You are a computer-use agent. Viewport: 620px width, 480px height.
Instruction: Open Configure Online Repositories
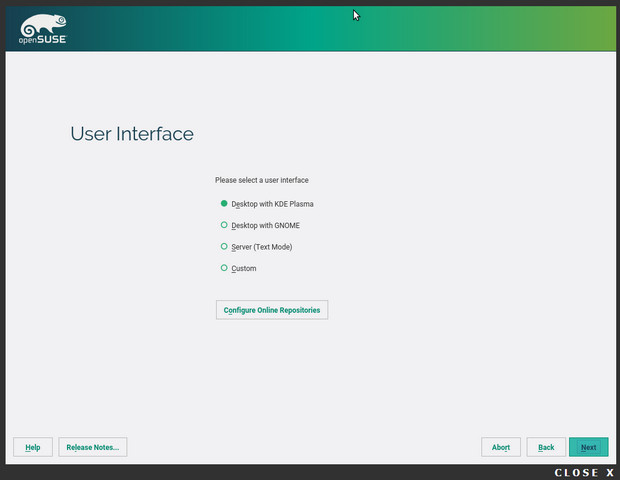(x=272, y=310)
